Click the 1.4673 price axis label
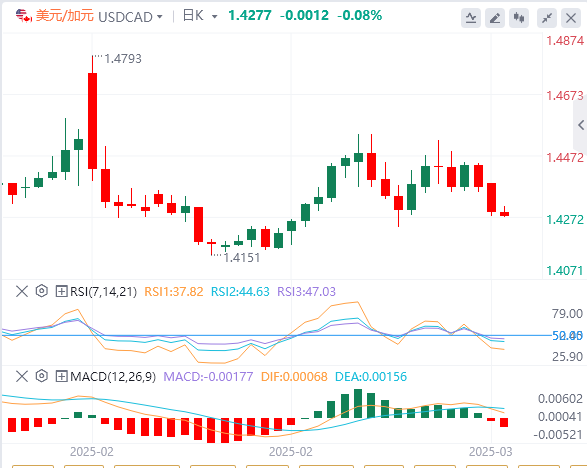 point(565,96)
